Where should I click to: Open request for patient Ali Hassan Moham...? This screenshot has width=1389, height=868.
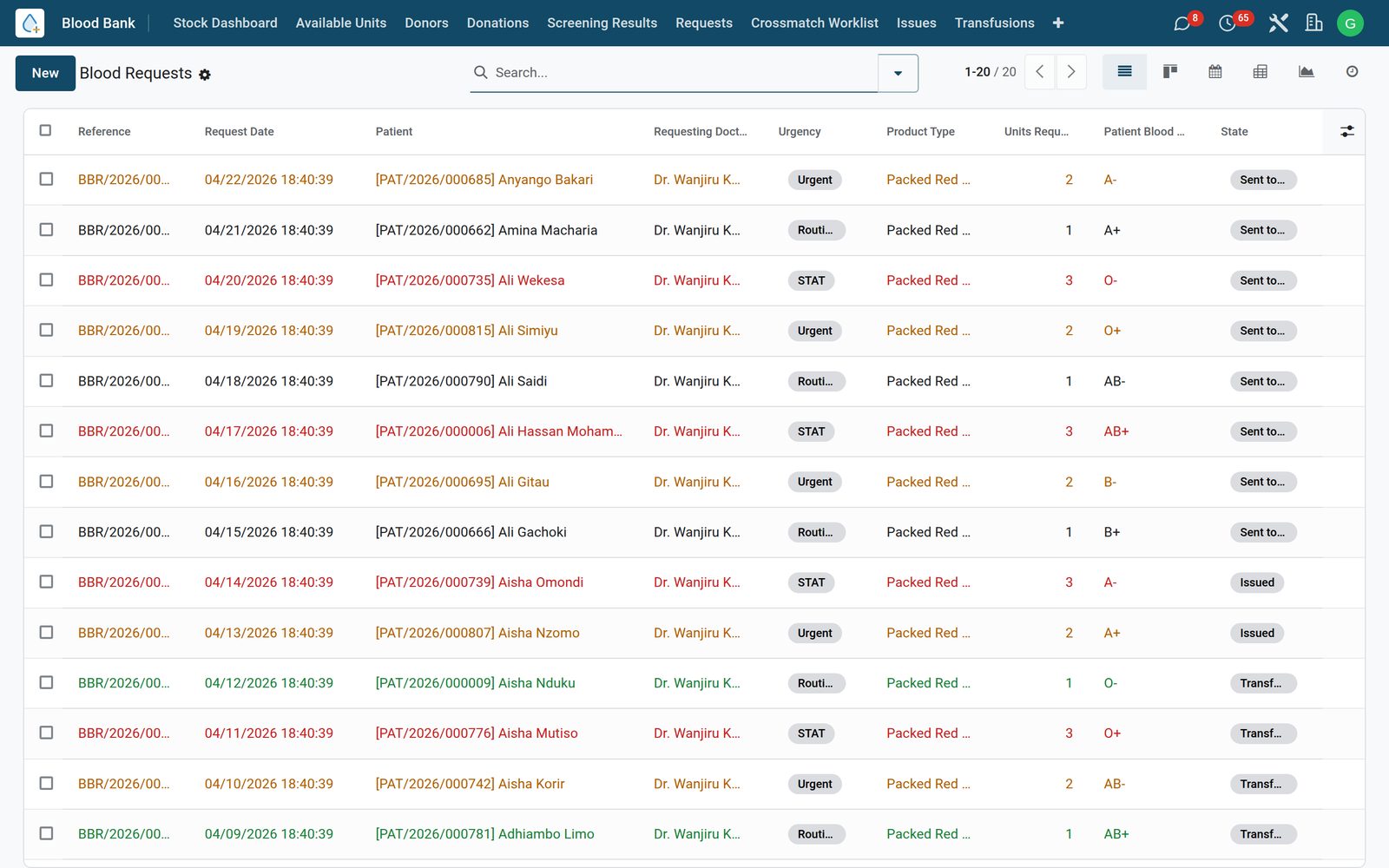pyautogui.click(x=498, y=431)
